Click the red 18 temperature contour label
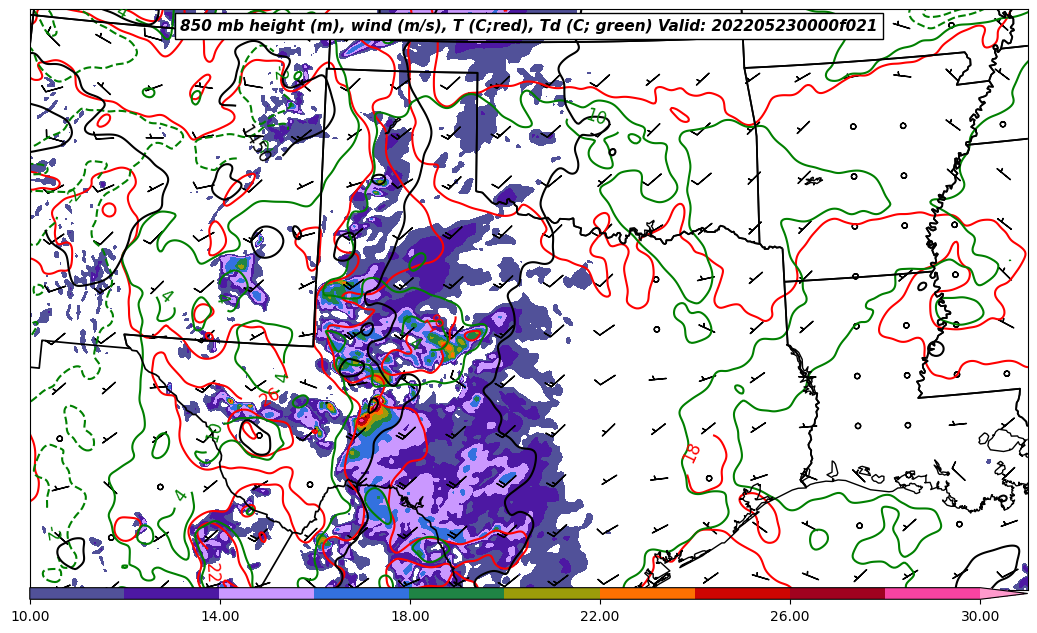The height and width of the screenshot is (633, 1037). click(x=692, y=453)
